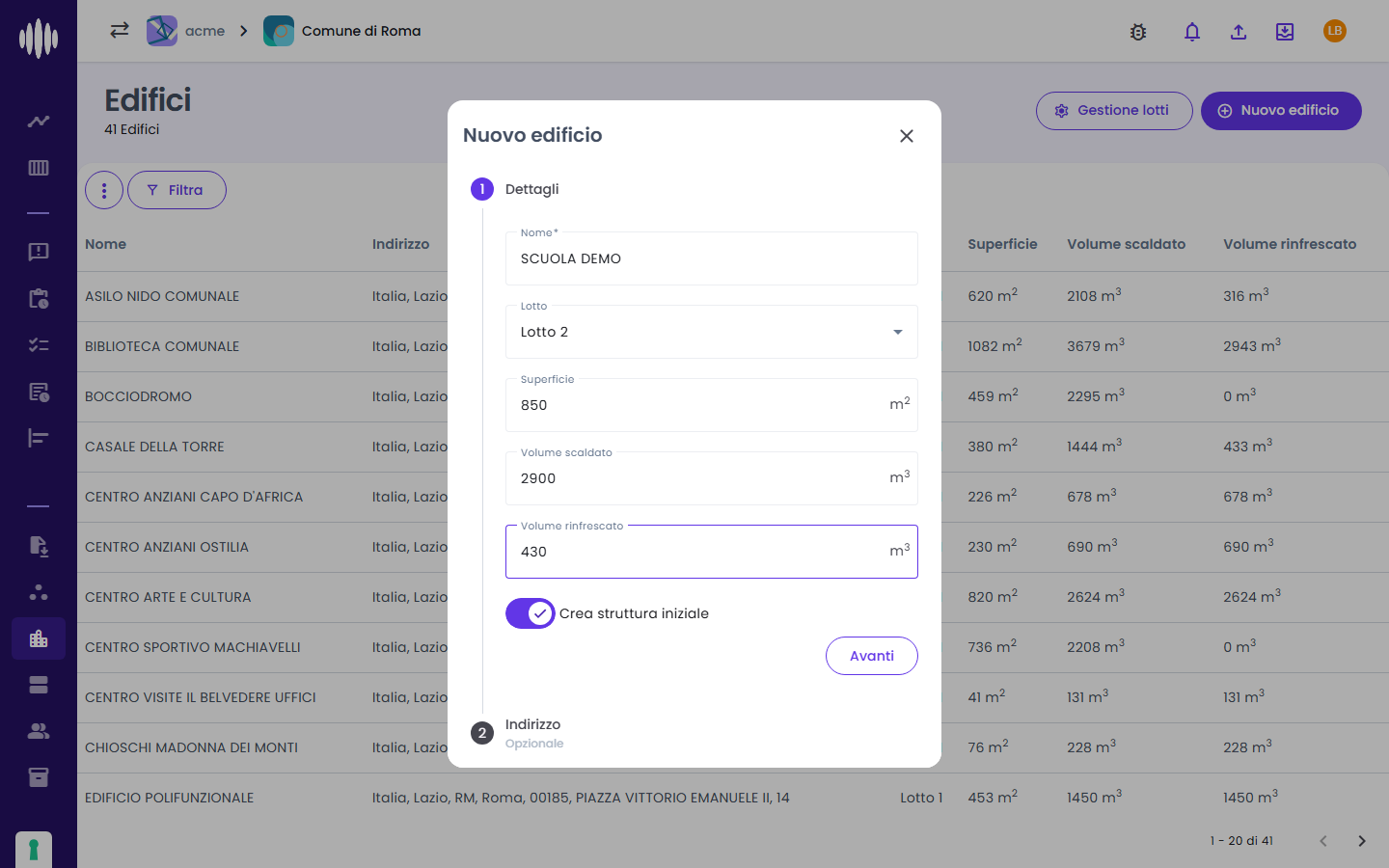Screen dimensions: 1389x868
Task: Click the download inbox icon in header
Action: (x=1285, y=32)
